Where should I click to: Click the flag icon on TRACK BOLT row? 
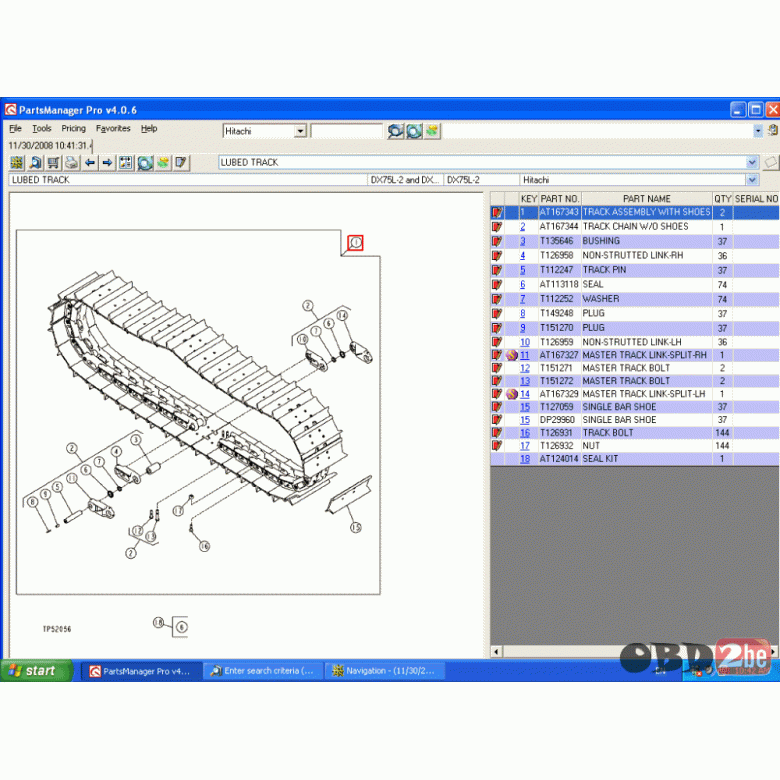coord(497,433)
